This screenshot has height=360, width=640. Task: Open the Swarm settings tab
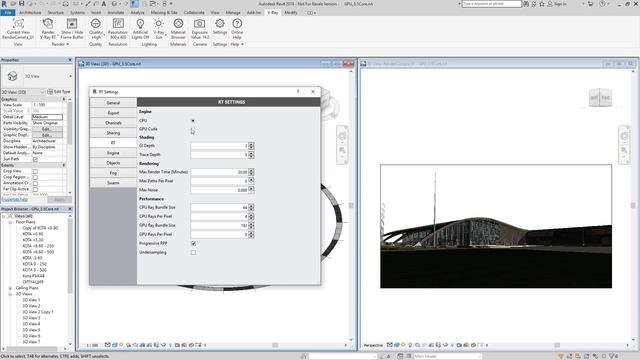click(x=113, y=183)
